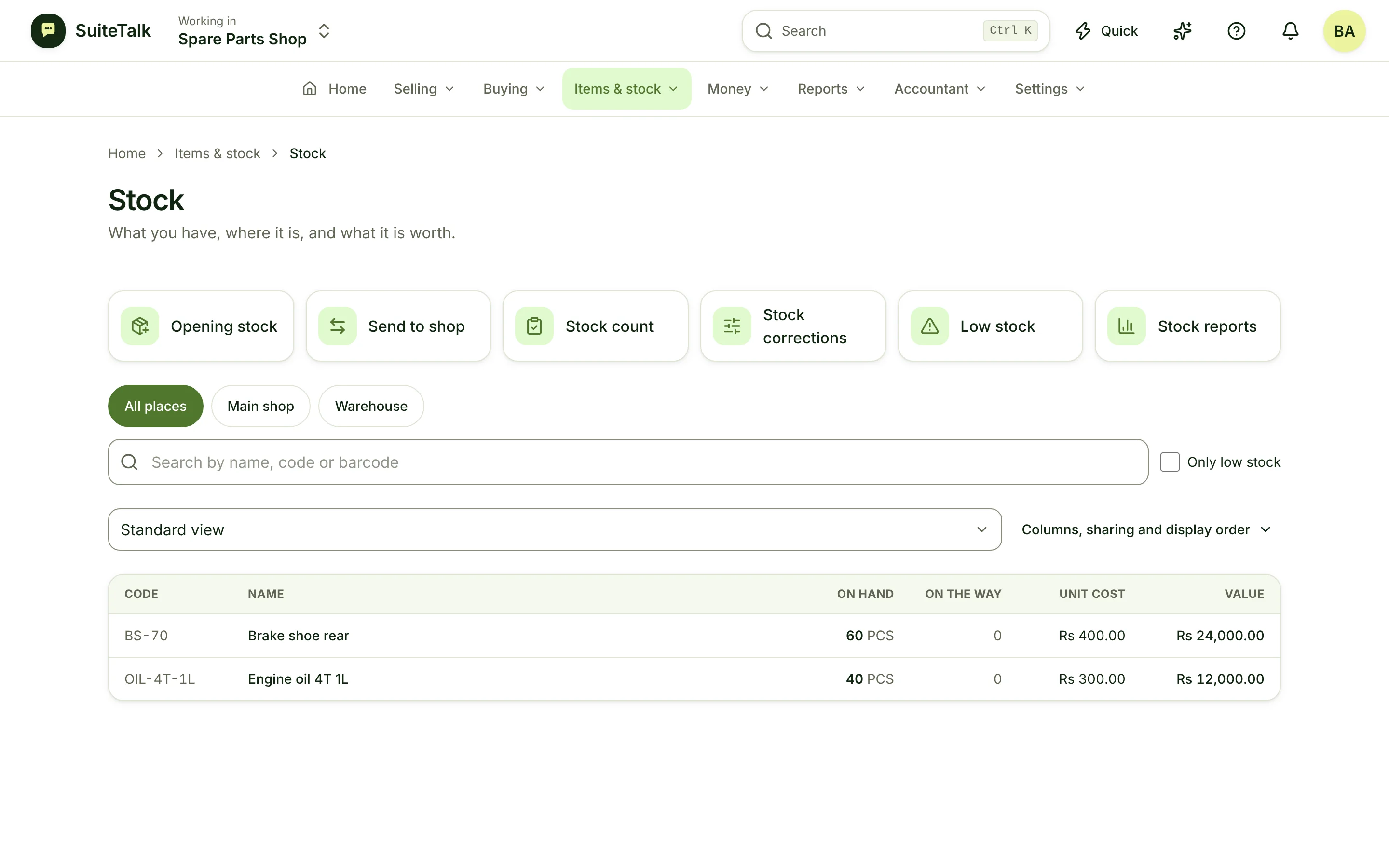Click the BS-70 code cell
Screen dimensions: 1389x868
point(146,636)
